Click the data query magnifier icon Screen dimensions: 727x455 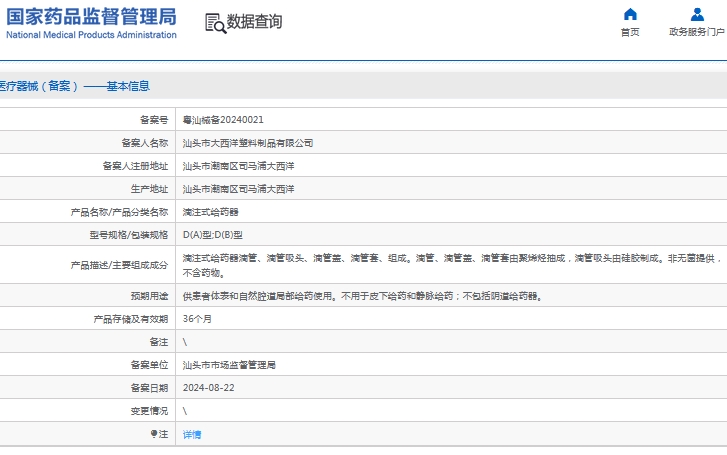coord(216,23)
